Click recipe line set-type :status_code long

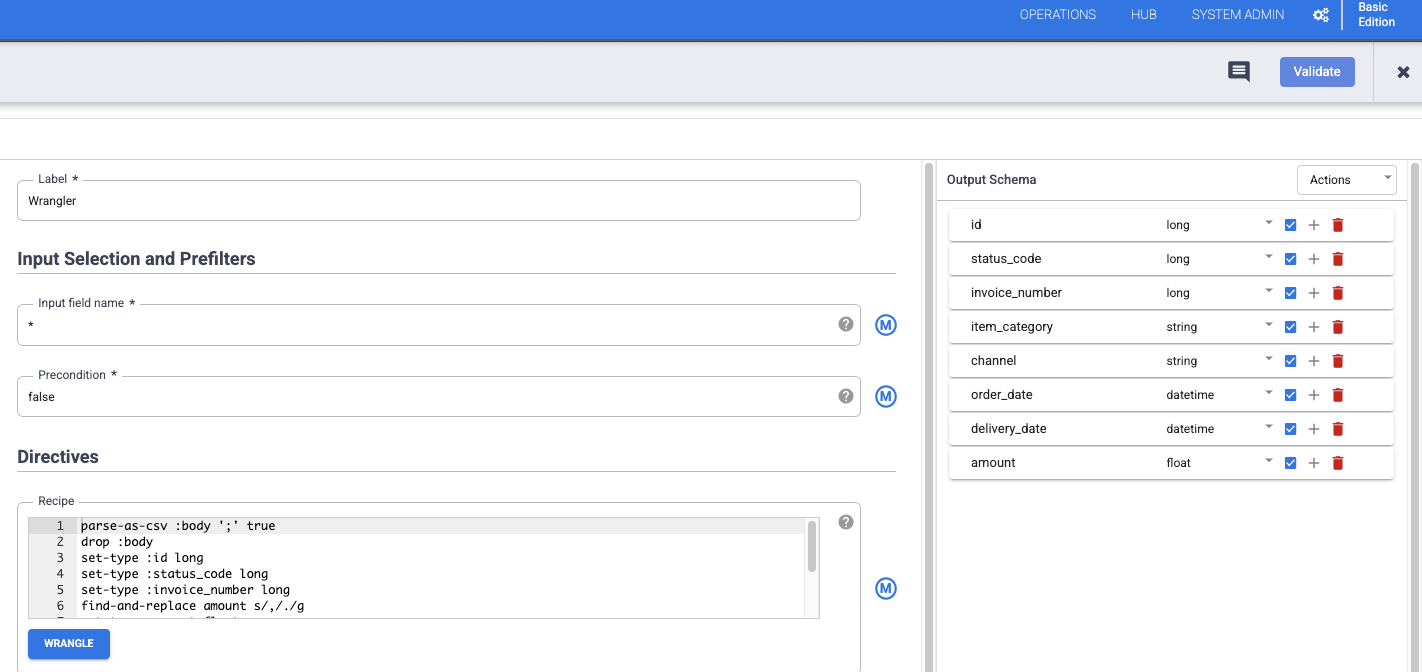click(x=174, y=574)
